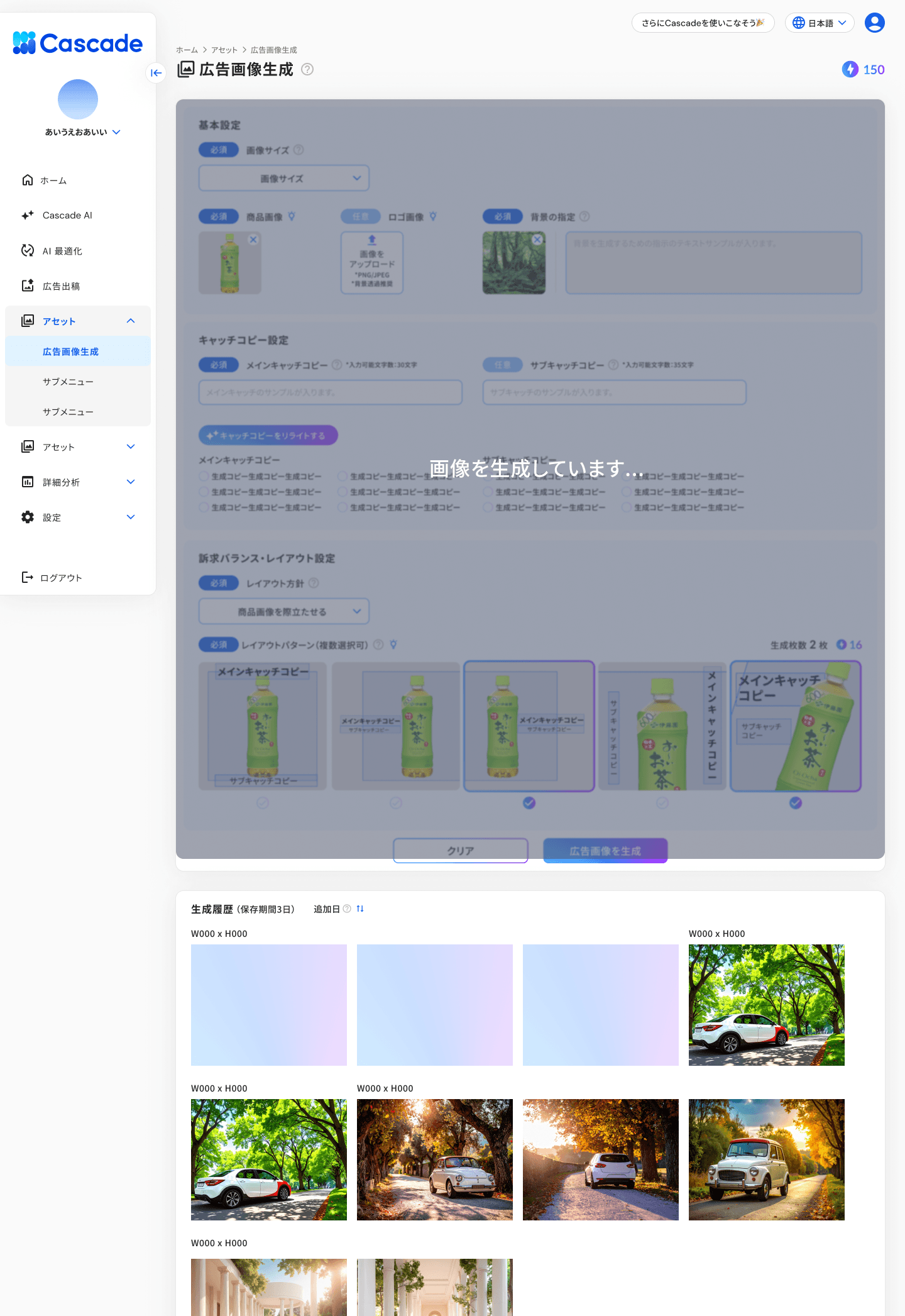This screenshot has height=1316, width=905.
Task: Open the 商品画像を際立たせる dropdown
Action: [284, 611]
